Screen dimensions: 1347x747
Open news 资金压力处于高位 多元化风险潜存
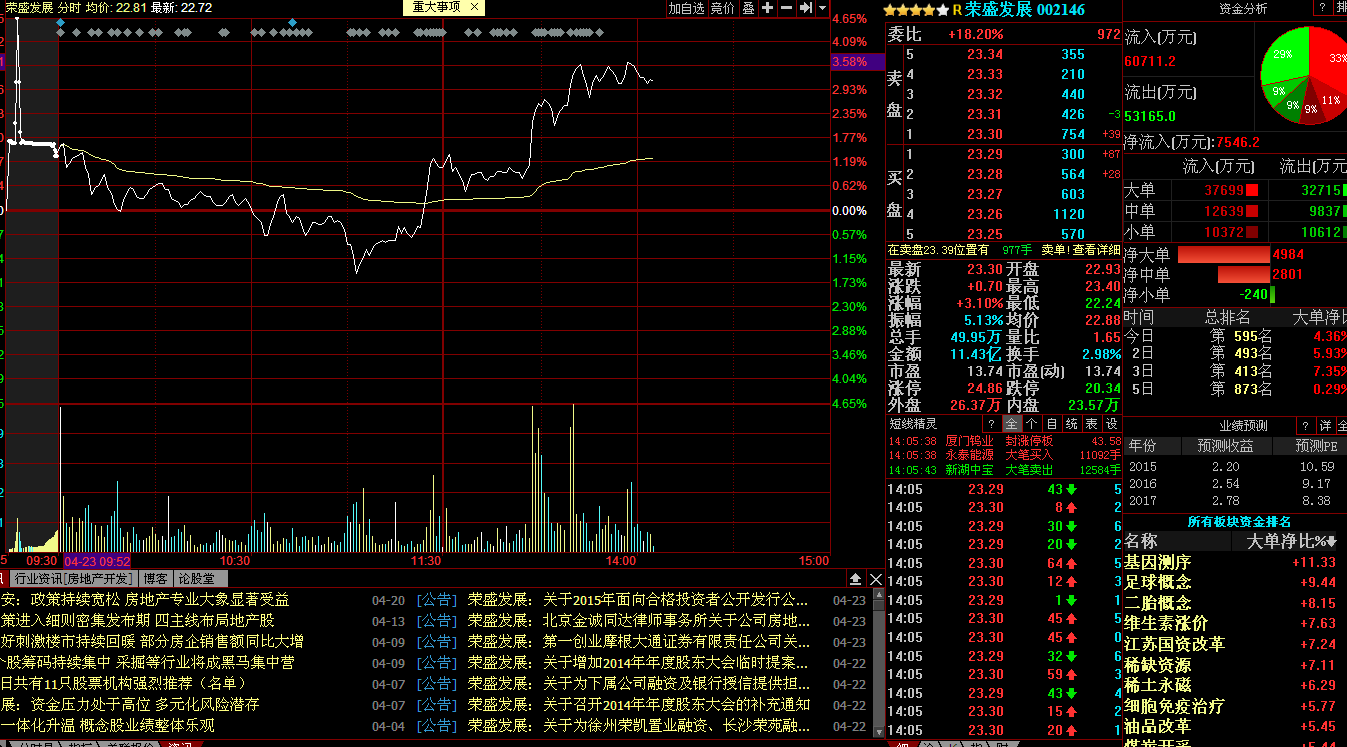click(x=145, y=705)
